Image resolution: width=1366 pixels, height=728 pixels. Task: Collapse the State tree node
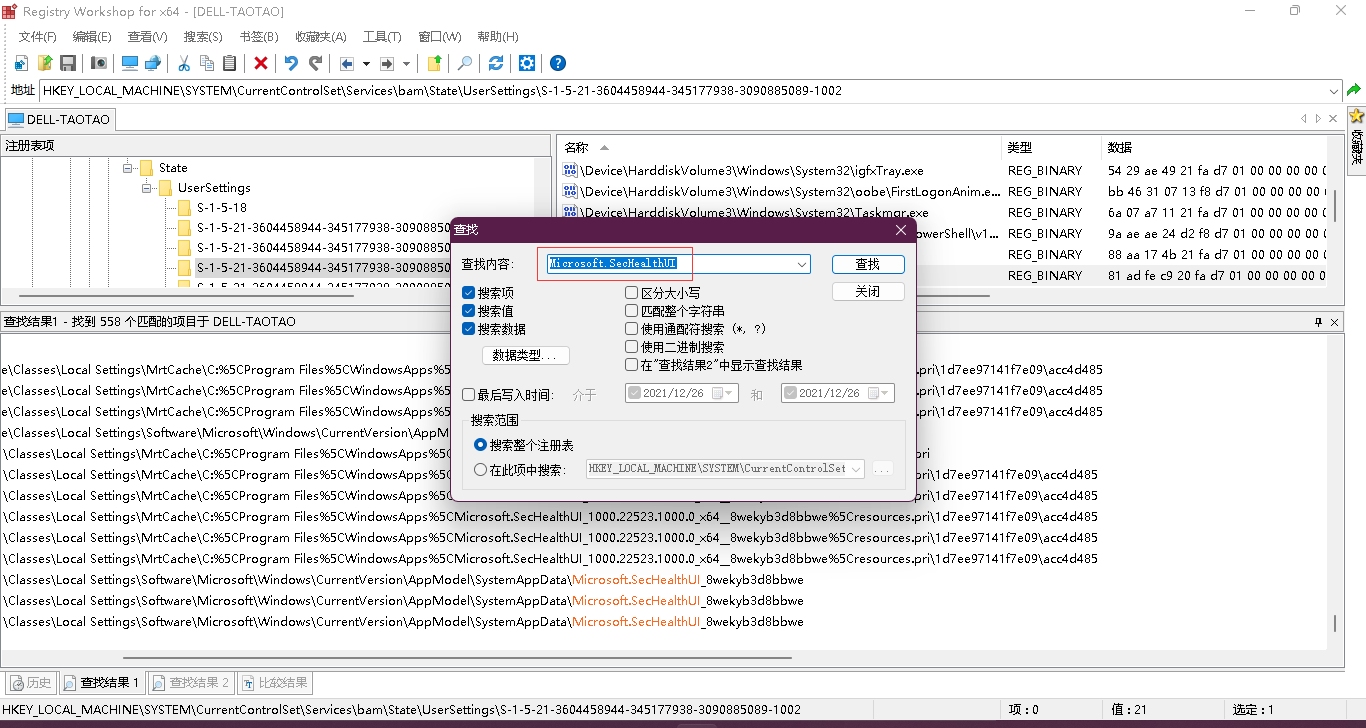128,168
